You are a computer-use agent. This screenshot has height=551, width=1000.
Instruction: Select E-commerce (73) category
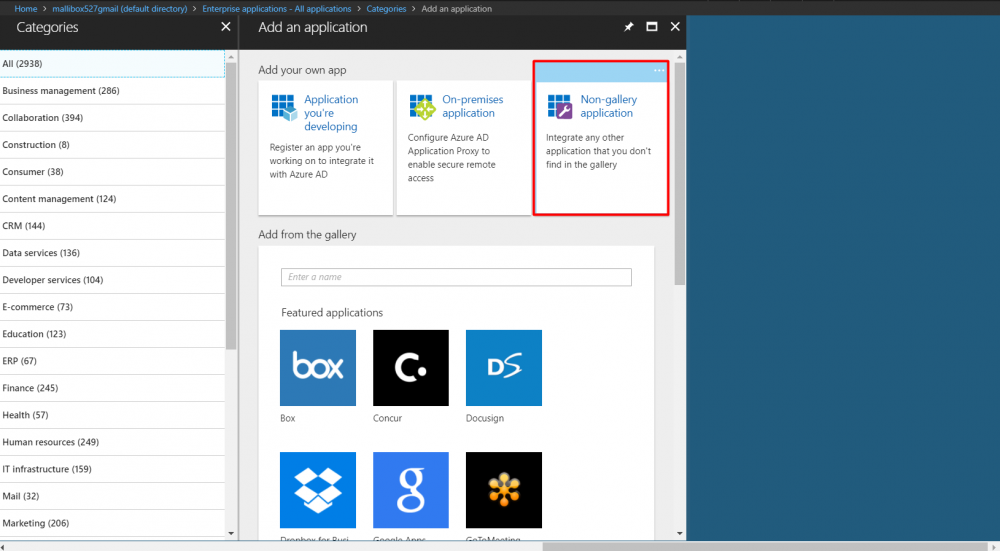(x=112, y=307)
